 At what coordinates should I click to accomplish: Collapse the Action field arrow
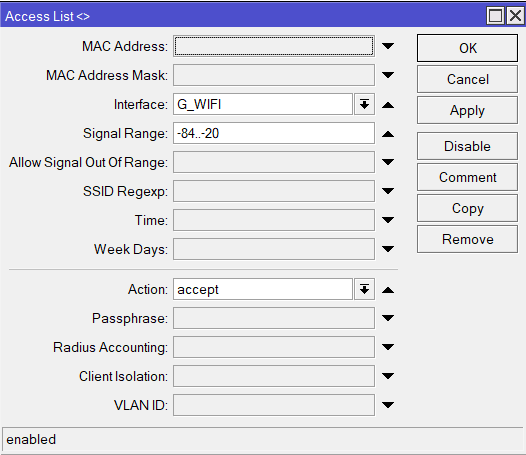[x=388, y=290]
